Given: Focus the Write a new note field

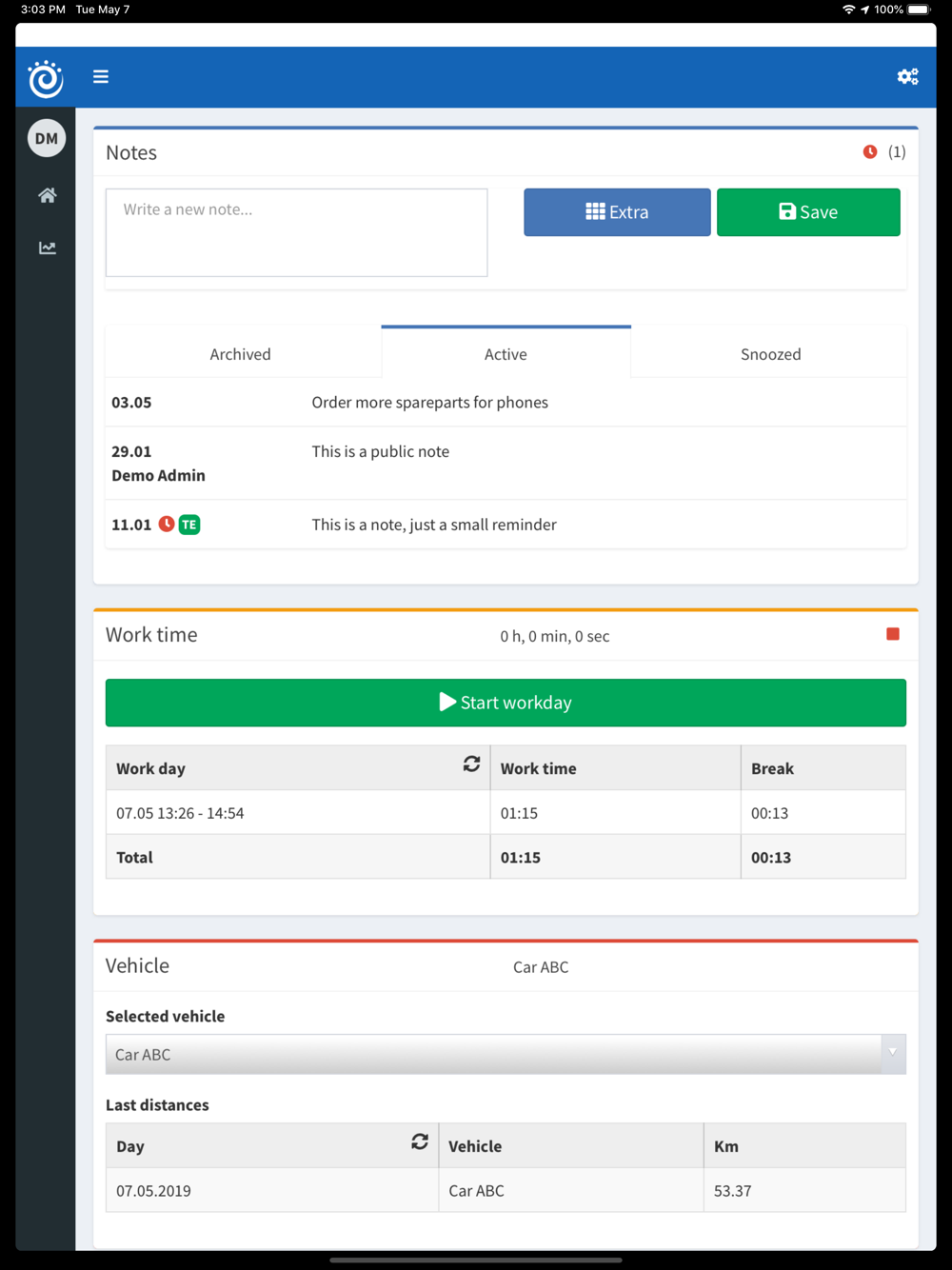Looking at the screenshot, I should (x=297, y=232).
